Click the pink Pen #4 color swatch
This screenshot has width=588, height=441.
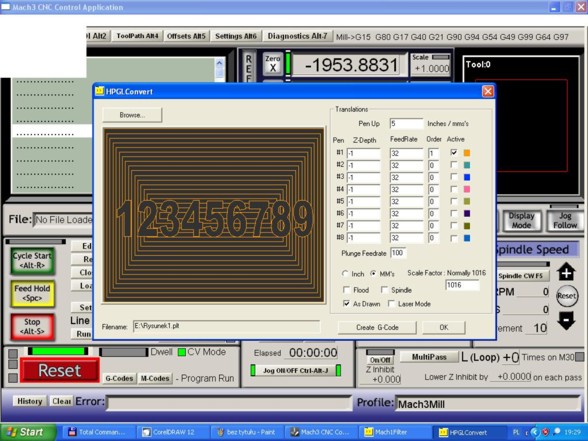click(467, 189)
